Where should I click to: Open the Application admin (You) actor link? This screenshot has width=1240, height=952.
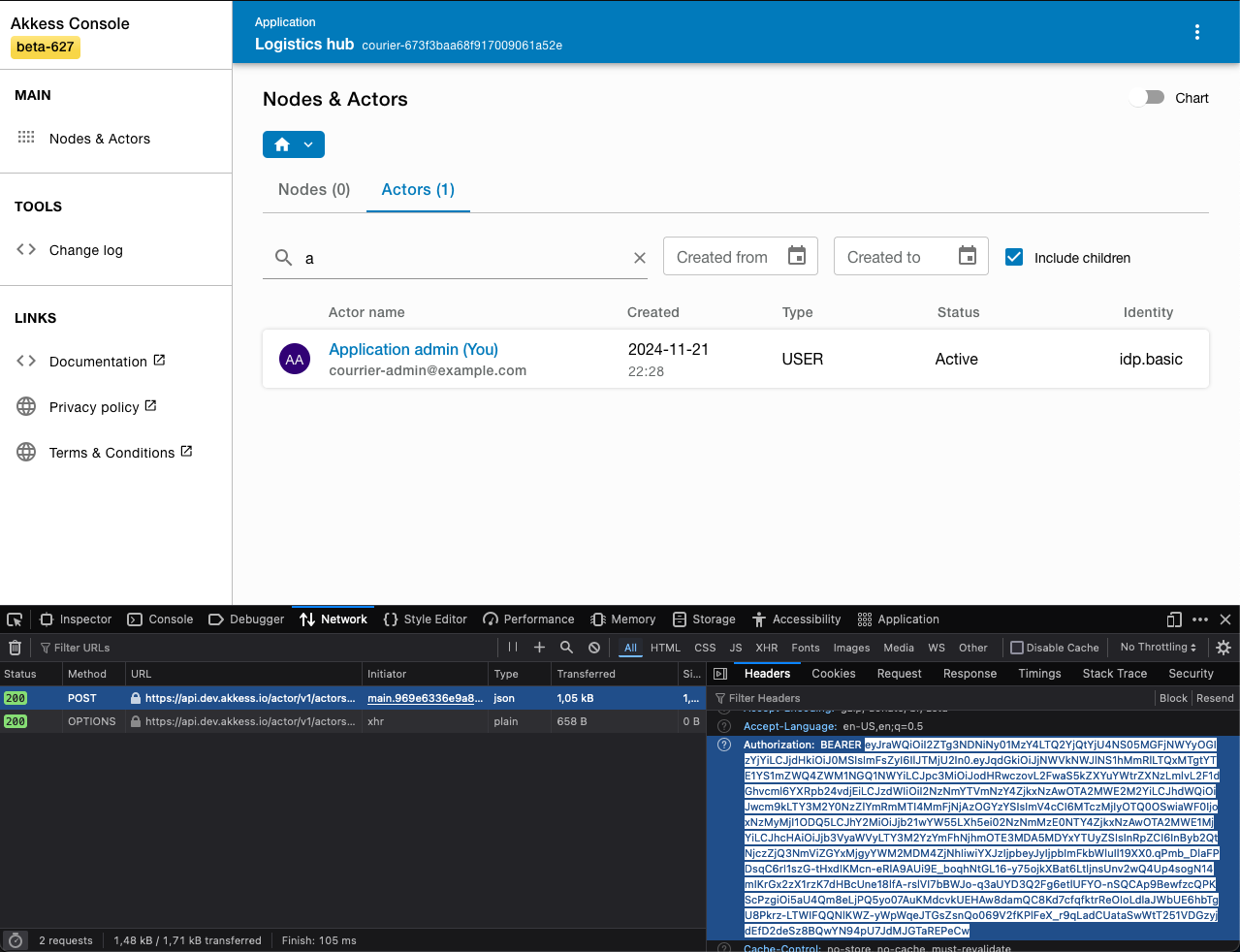(413, 349)
